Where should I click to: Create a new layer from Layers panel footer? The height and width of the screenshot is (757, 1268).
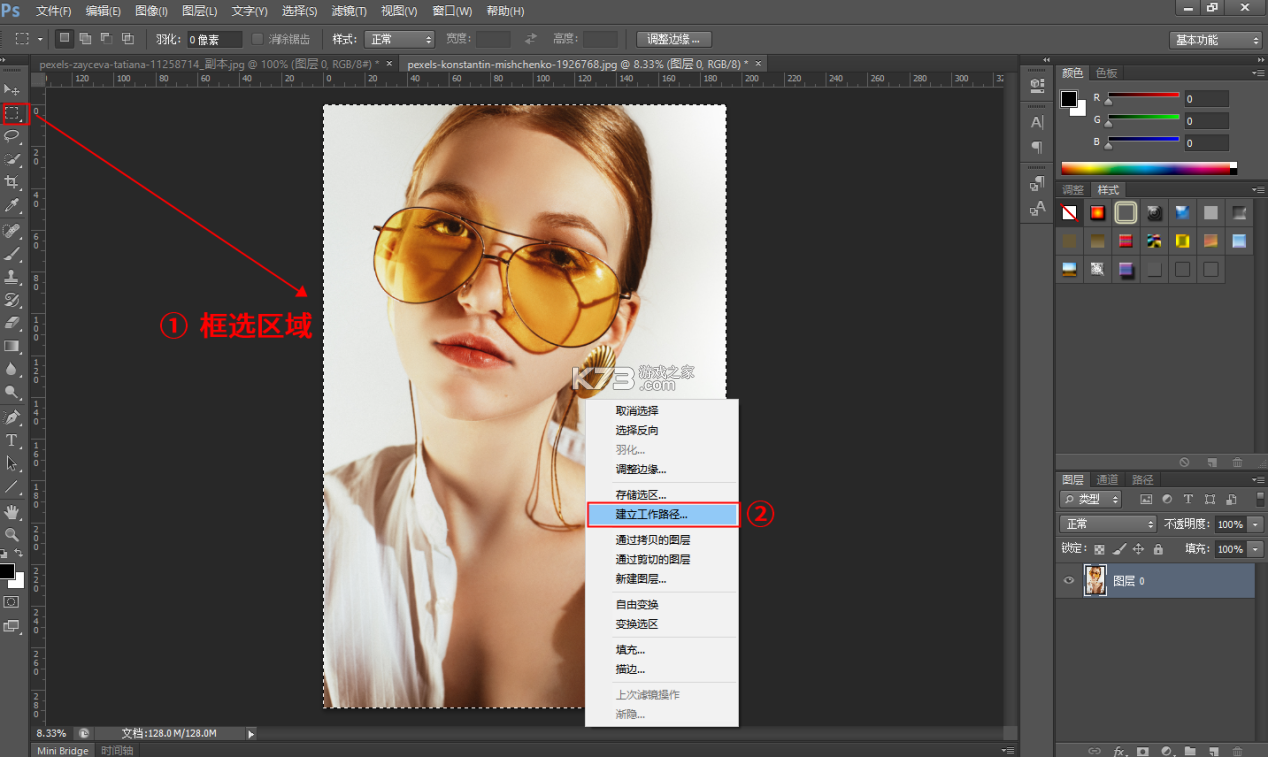(1213, 750)
